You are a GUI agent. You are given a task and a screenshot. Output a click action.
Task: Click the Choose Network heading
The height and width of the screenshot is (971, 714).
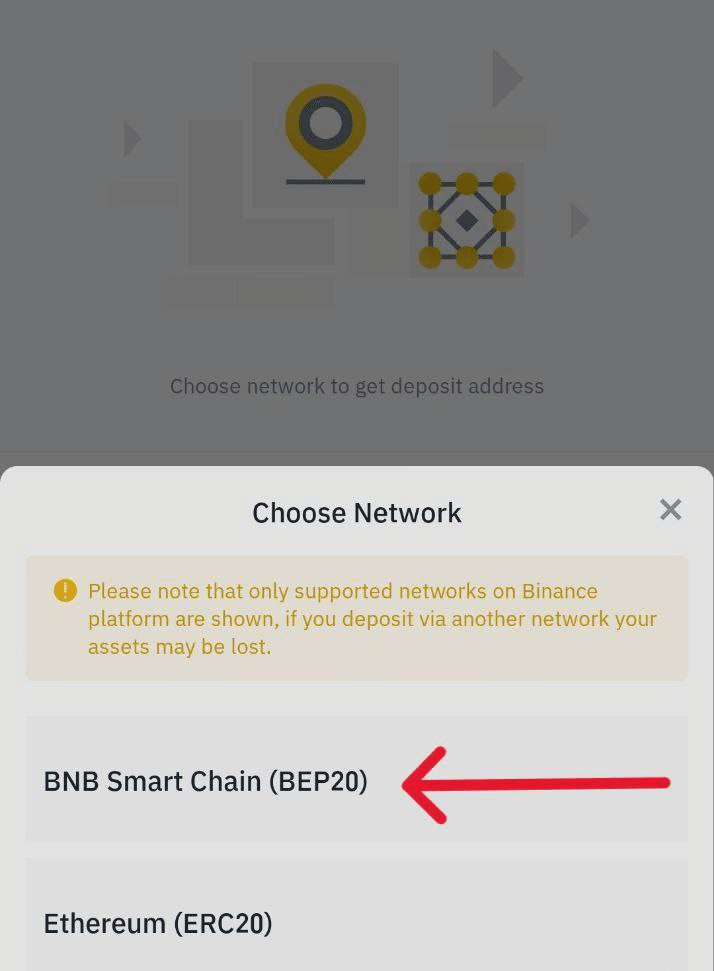(x=357, y=513)
